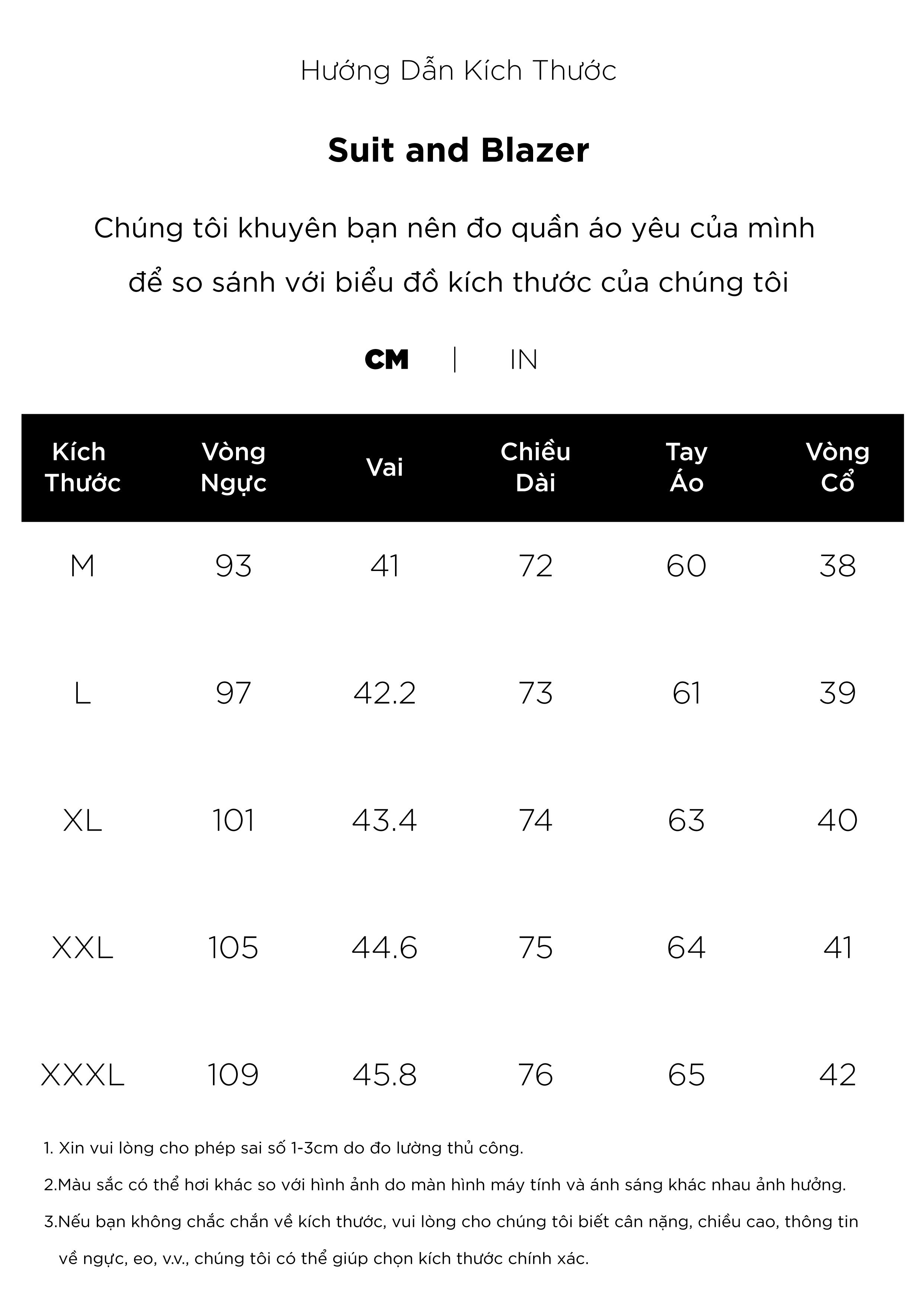
Task: Click the 42.2 shoulder value
Action: (385, 693)
